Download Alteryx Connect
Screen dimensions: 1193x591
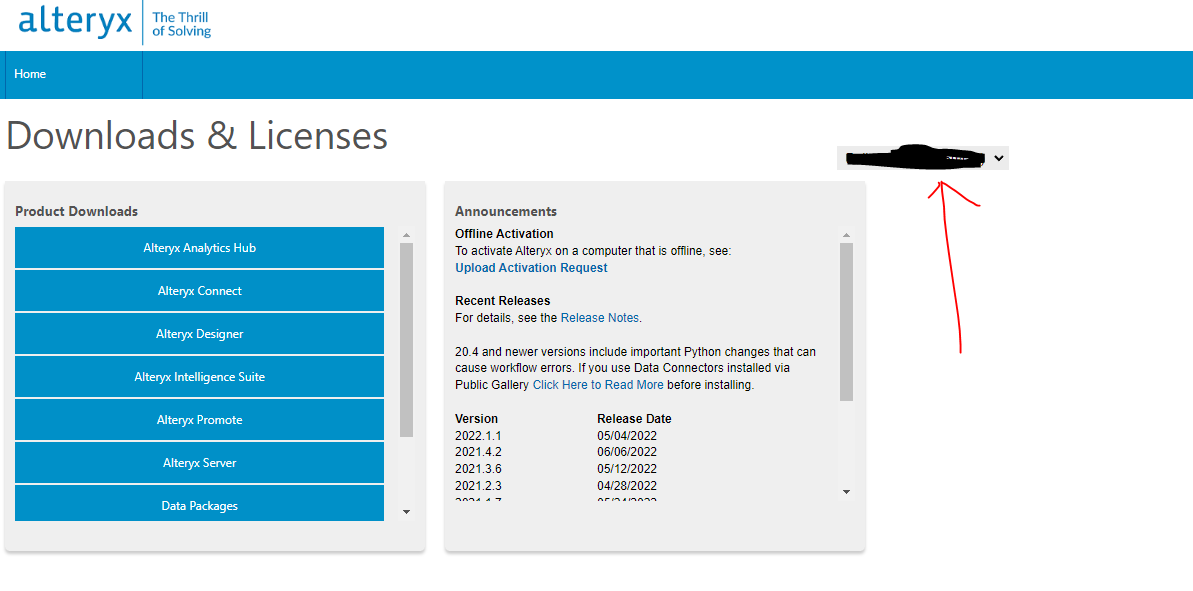tap(199, 290)
